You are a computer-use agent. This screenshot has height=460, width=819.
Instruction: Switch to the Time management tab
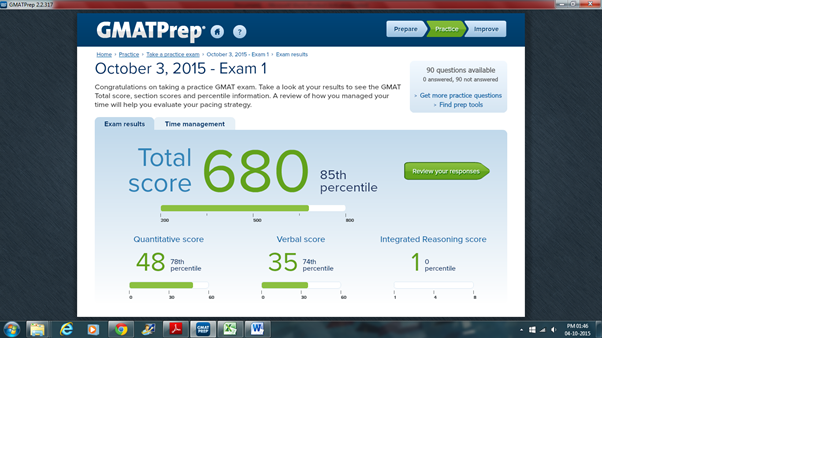coord(195,124)
